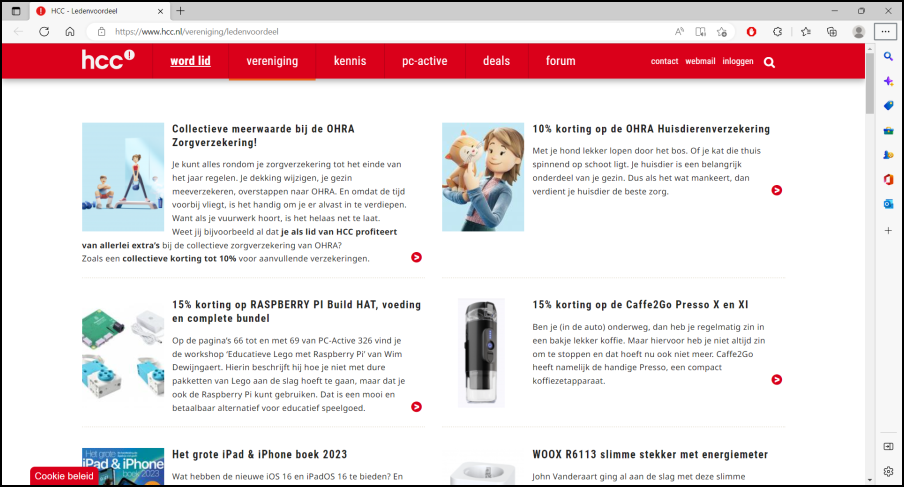Open the 'kennis' menu item
The width and height of the screenshot is (904, 487).
tap(350, 61)
